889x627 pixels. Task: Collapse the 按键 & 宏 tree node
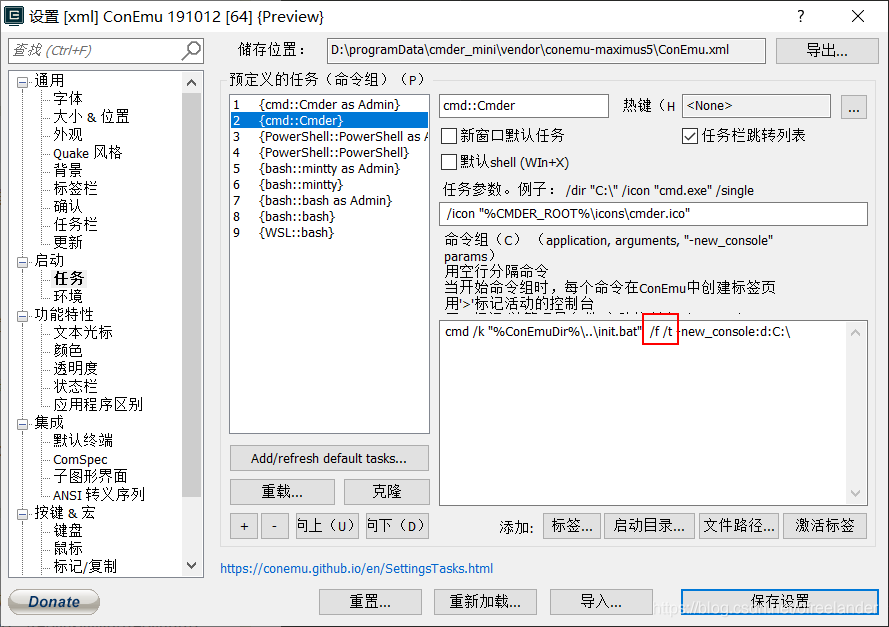22,514
